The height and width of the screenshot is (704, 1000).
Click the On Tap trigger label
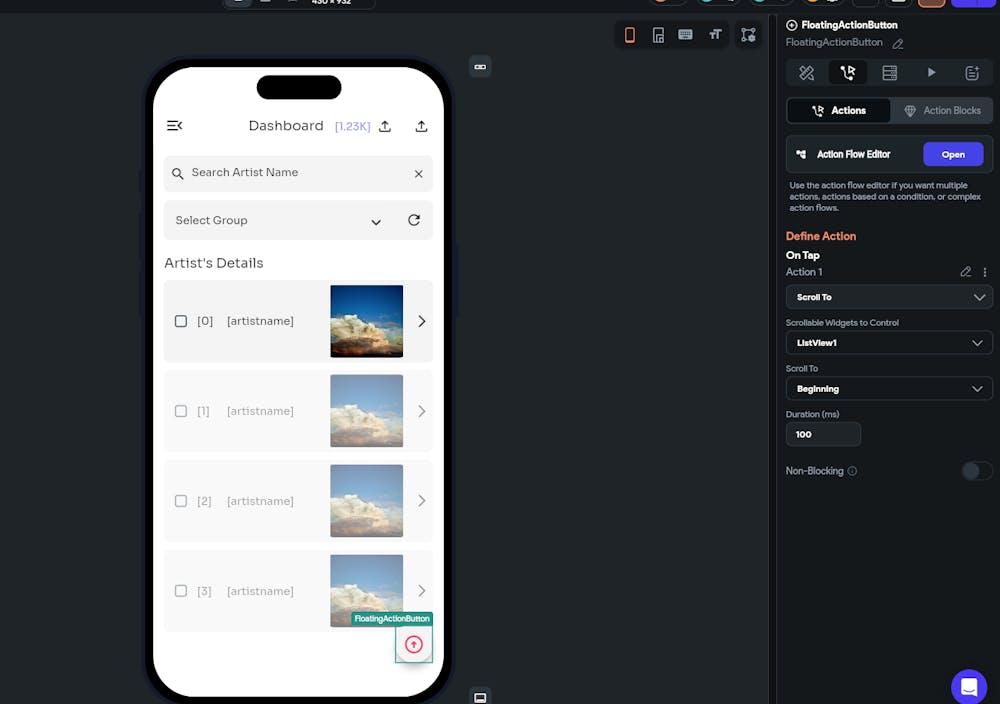click(802, 255)
